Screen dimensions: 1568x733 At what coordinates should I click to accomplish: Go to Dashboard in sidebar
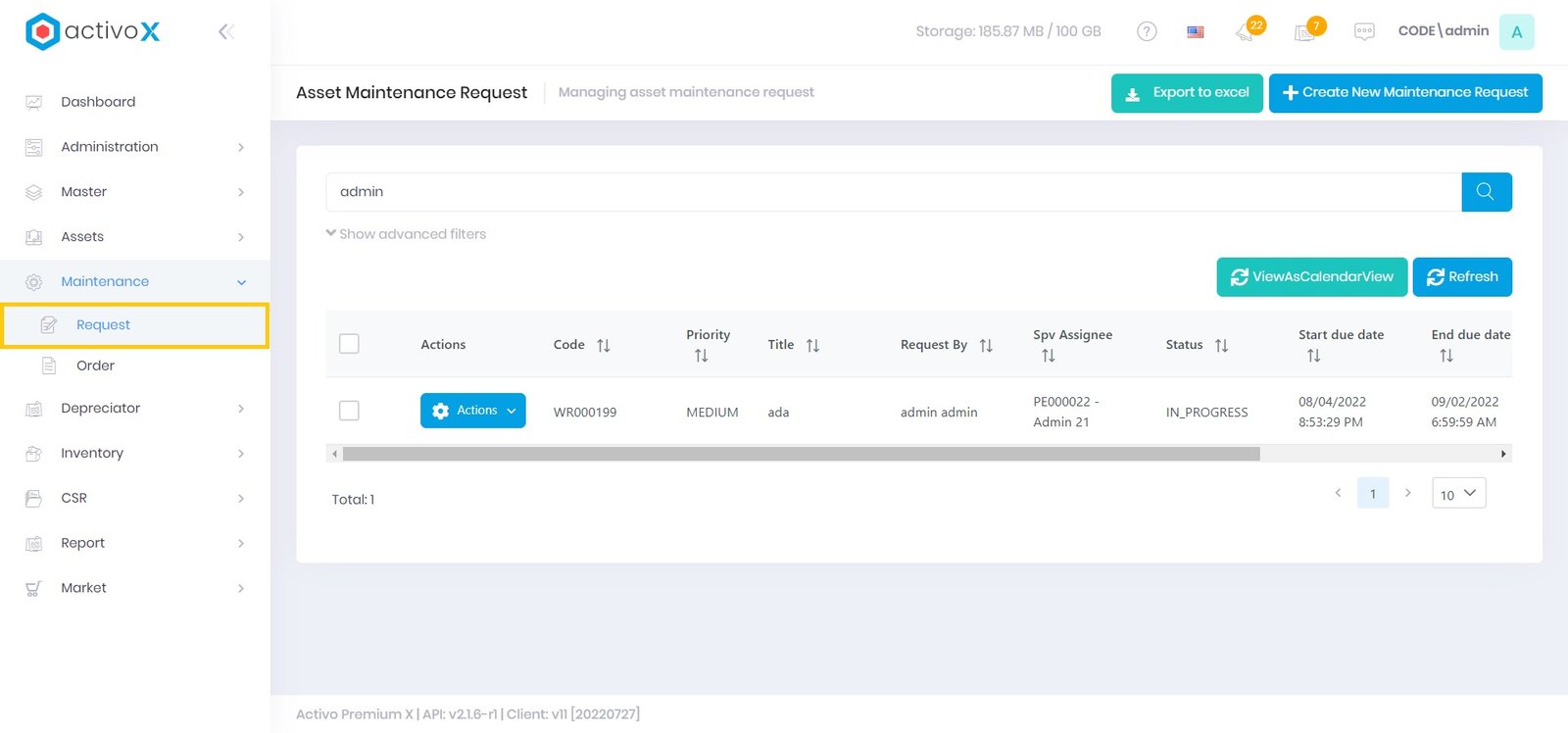(x=98, y=102)
